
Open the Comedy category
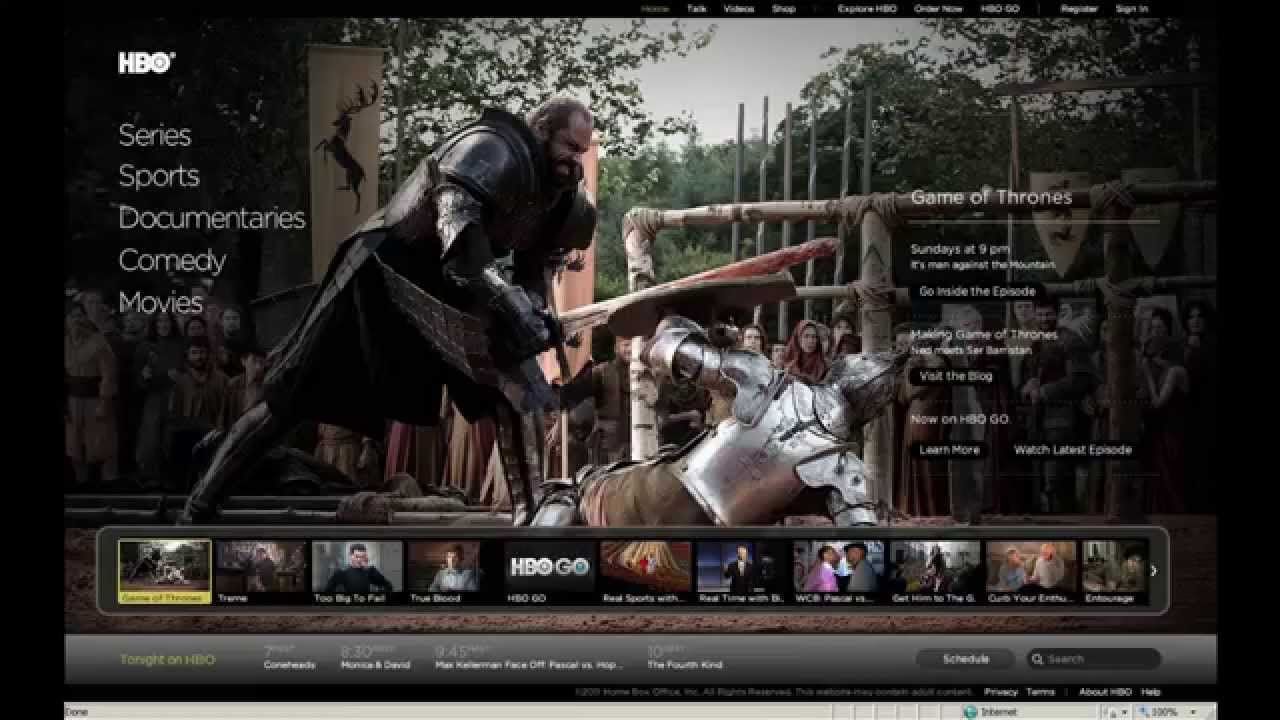pyautogui.click(x=172, y=261)
